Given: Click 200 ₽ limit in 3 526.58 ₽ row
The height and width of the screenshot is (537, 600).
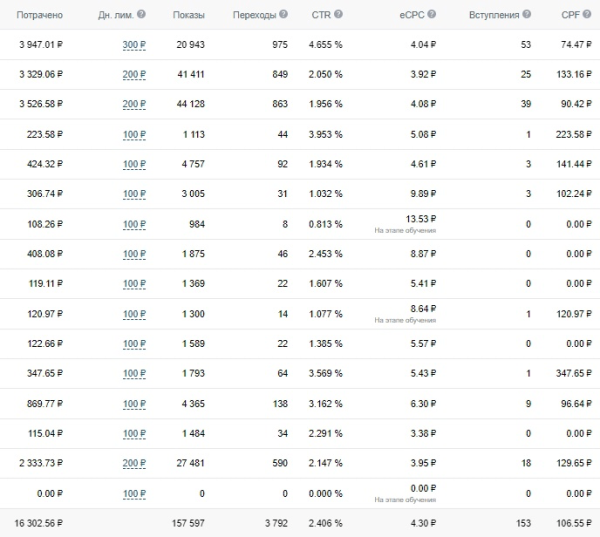Looking at the screenshot, I should pyautogui.click(x=134, y=104).
